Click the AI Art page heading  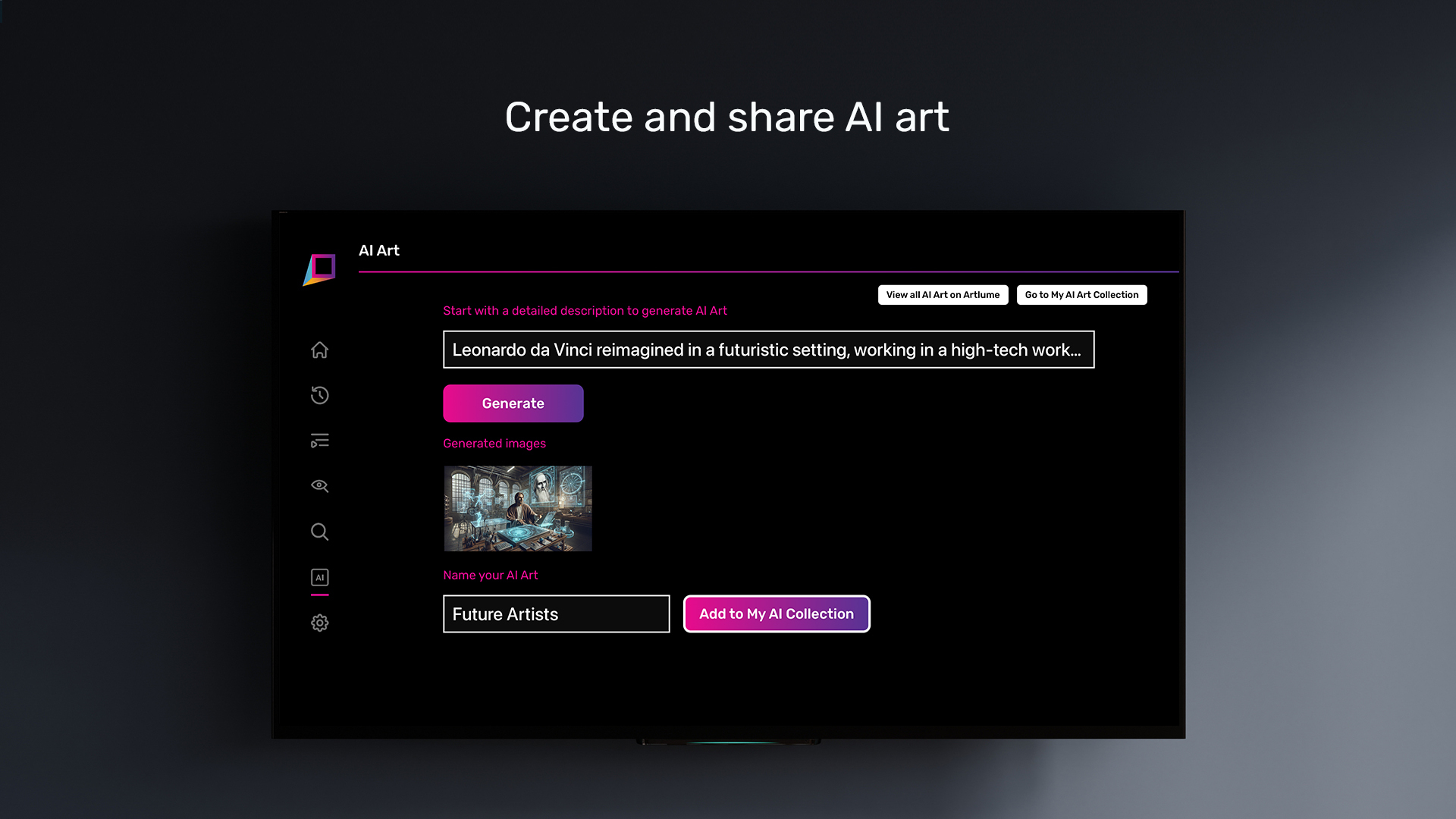click(x=379, y=250)
